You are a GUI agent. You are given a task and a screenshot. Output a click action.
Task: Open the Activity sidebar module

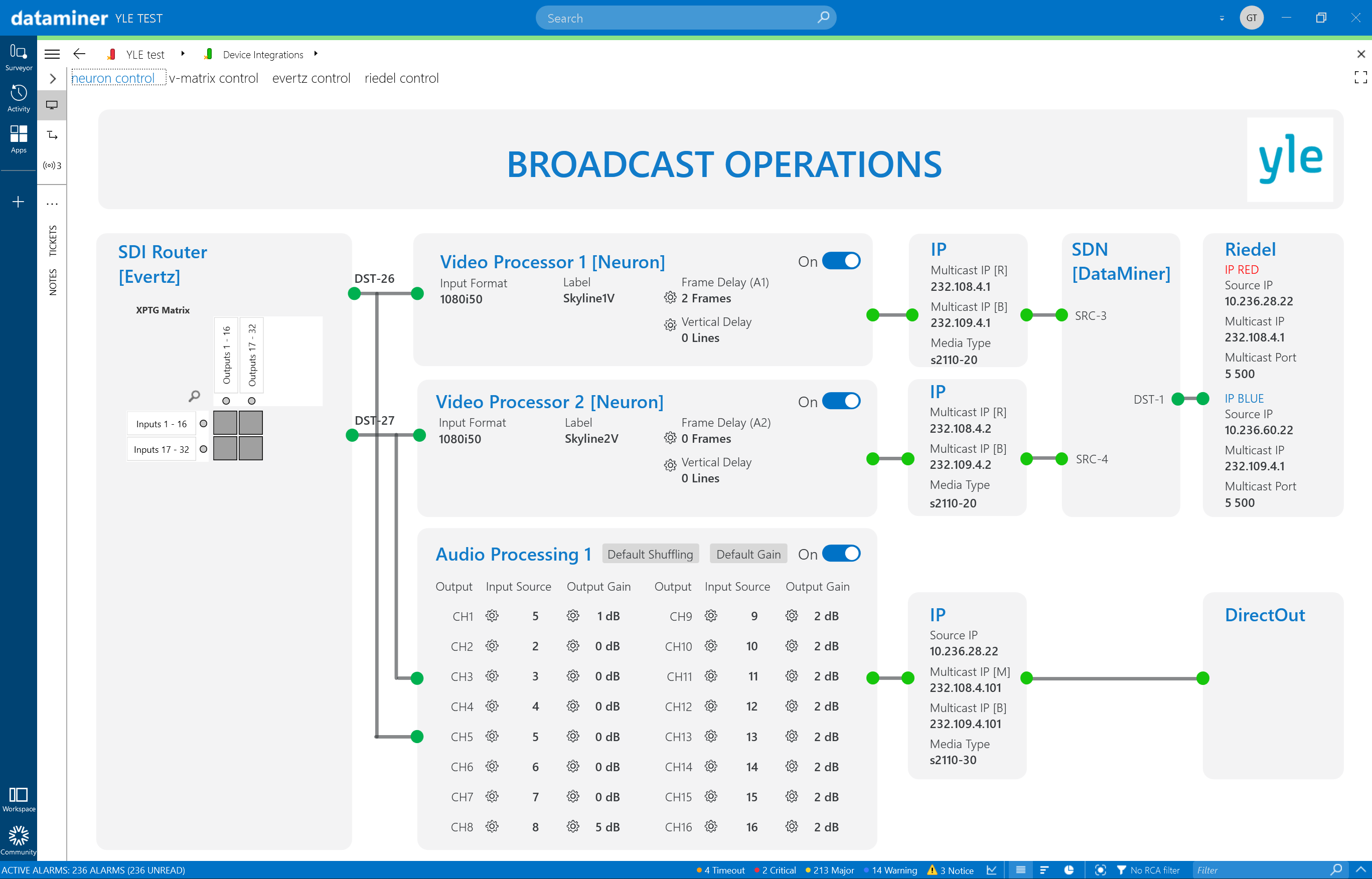pyautogui.click(x=18, y=98)
